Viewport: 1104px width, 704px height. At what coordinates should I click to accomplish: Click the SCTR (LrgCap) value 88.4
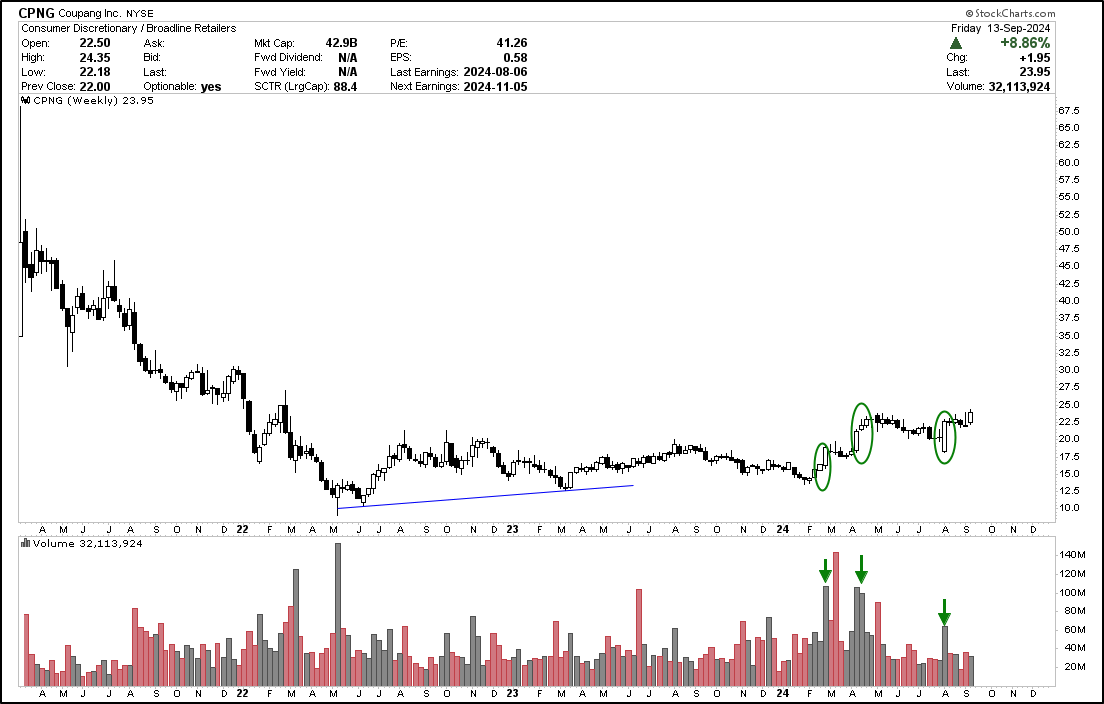345,87
